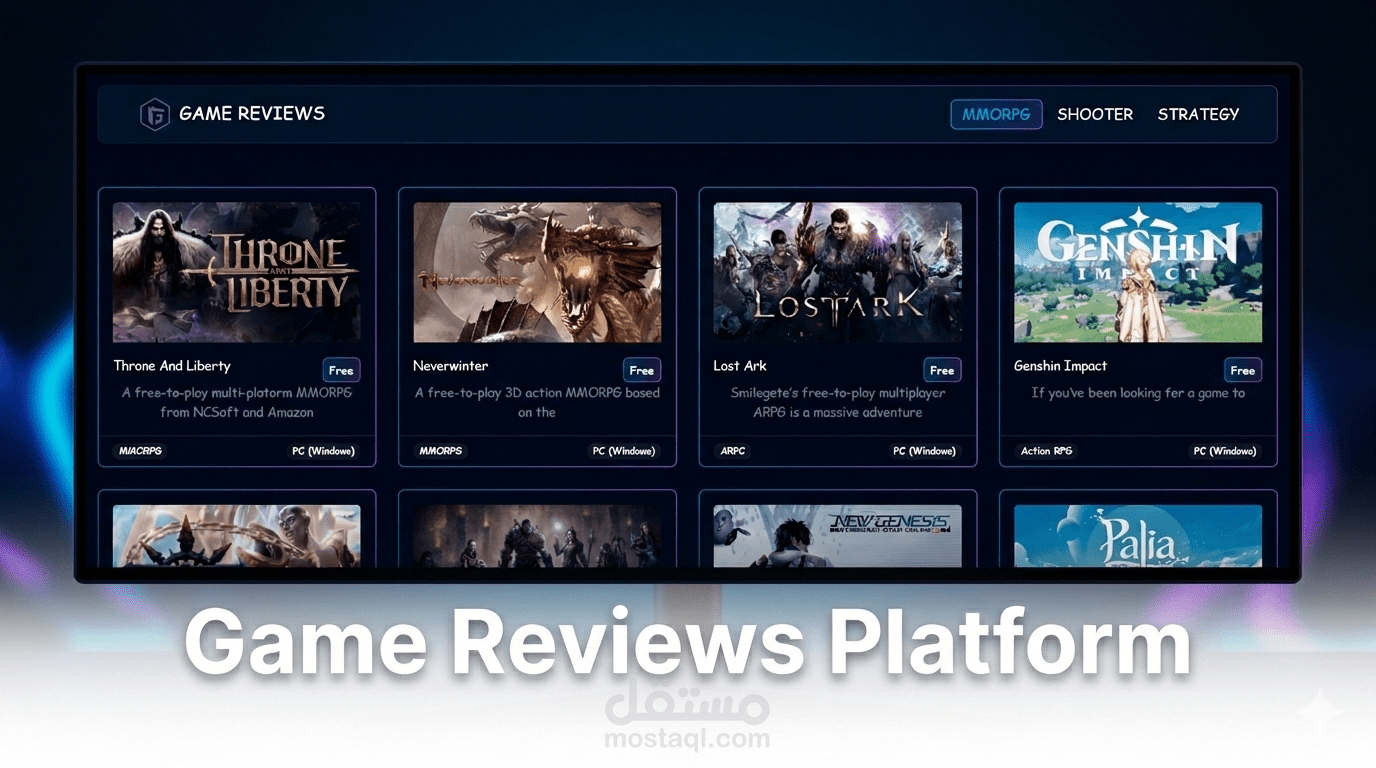Click the ARPG genre tag on Lost Ark

[733, 451]
